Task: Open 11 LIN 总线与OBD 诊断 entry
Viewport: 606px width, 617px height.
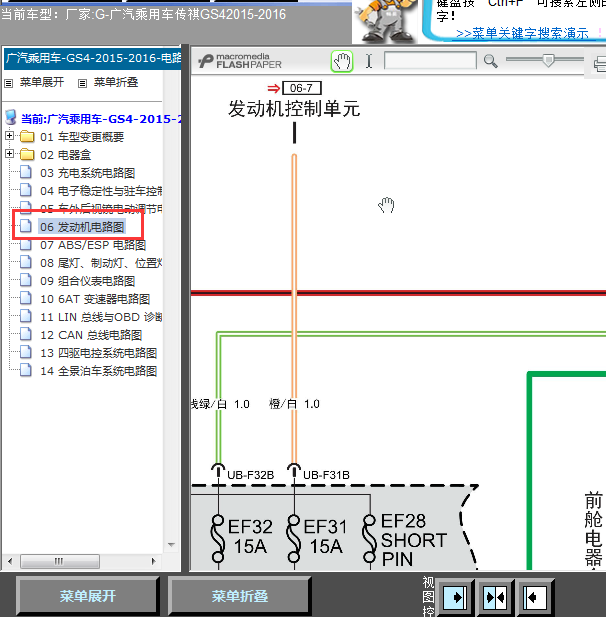Action: 101,317
